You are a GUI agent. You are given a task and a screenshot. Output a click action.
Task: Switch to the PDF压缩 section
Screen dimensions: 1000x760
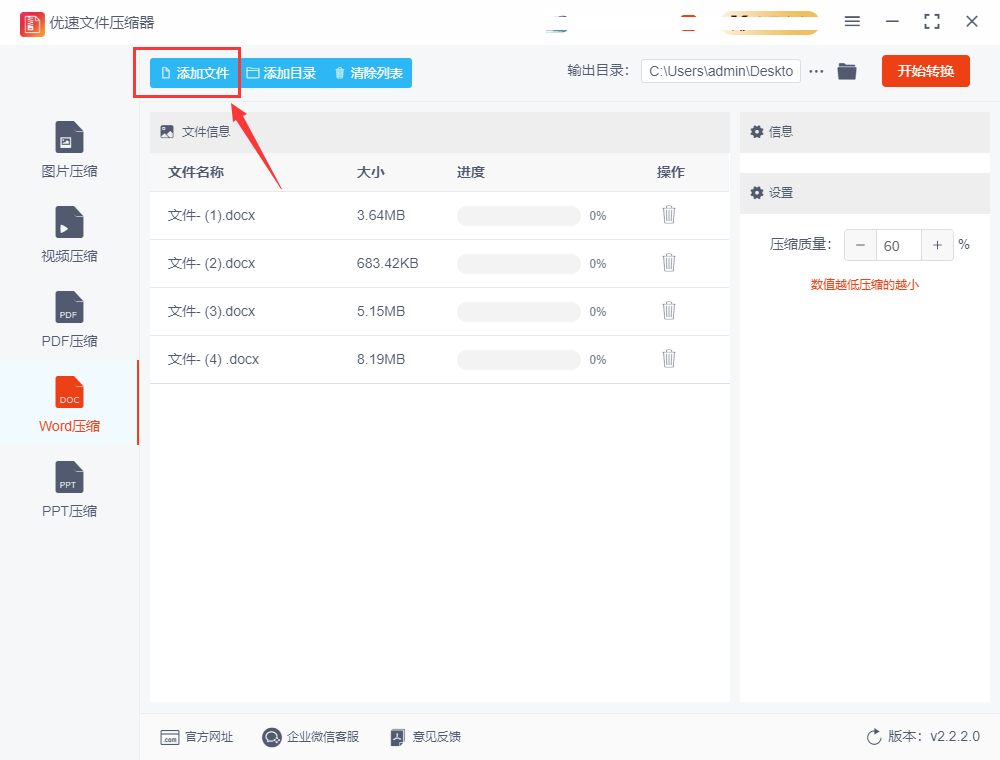coord(69,319)
